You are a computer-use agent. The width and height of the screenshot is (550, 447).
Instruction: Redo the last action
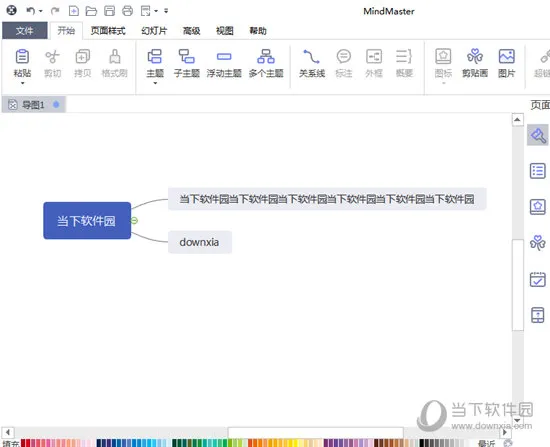pos(55,11)
